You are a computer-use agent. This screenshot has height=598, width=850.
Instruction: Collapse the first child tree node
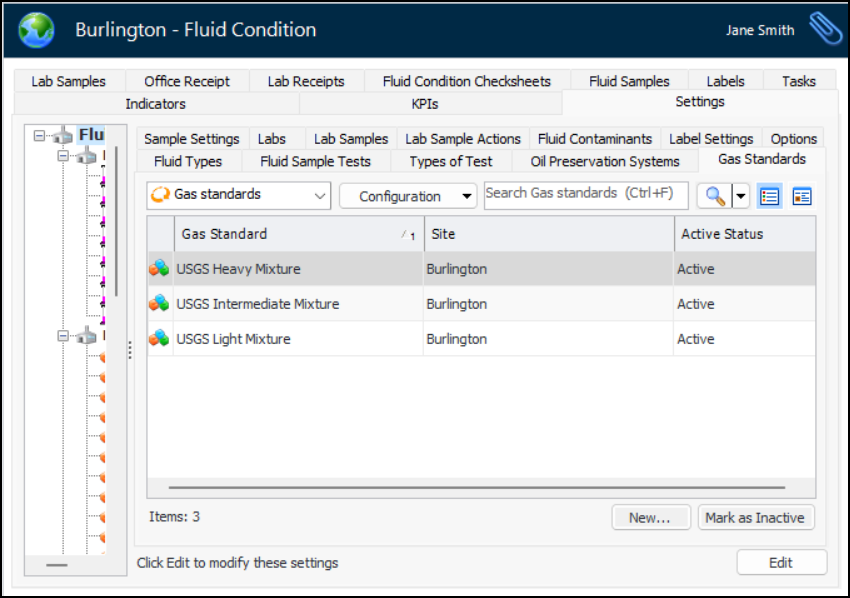coord(63,156)
